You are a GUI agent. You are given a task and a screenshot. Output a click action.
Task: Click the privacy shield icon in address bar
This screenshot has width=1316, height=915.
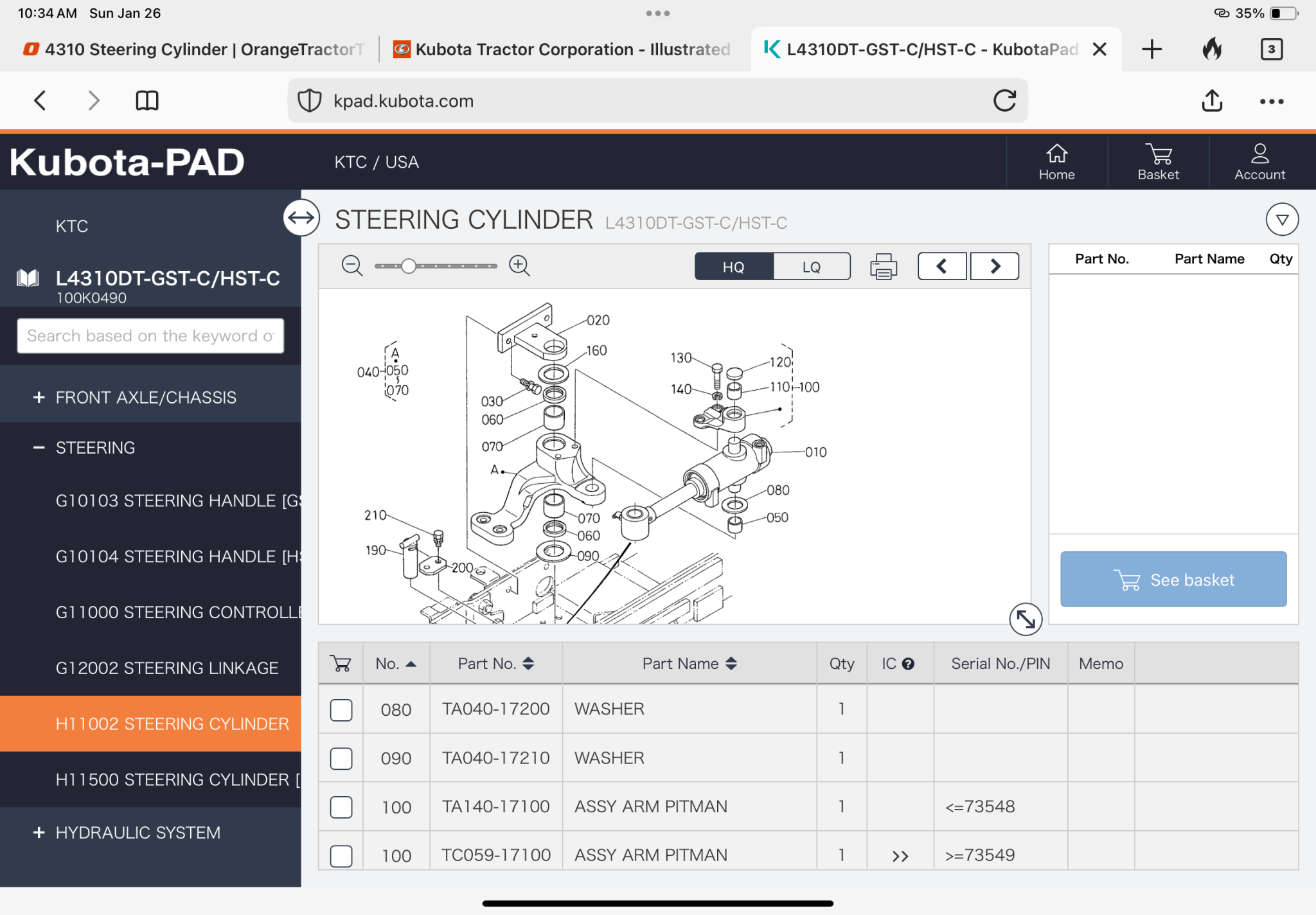click(310, 101)
